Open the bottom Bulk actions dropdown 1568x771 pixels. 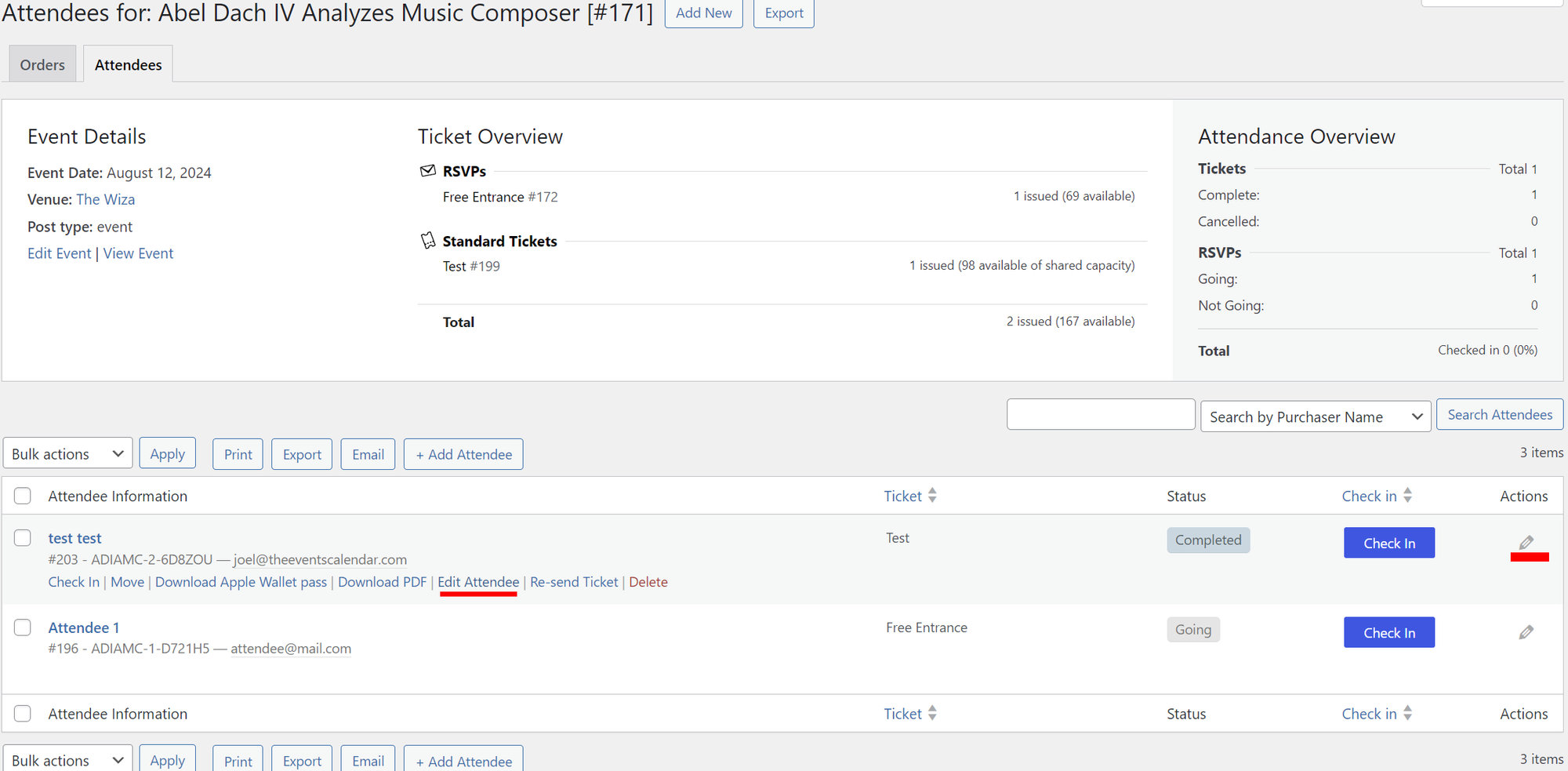(67, 760)
